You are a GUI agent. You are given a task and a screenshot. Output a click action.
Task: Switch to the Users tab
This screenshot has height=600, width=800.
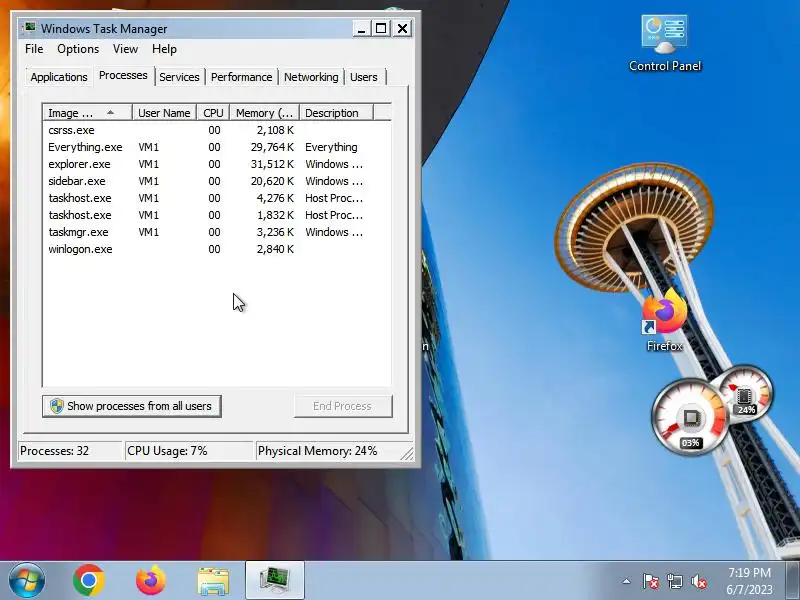364,77
